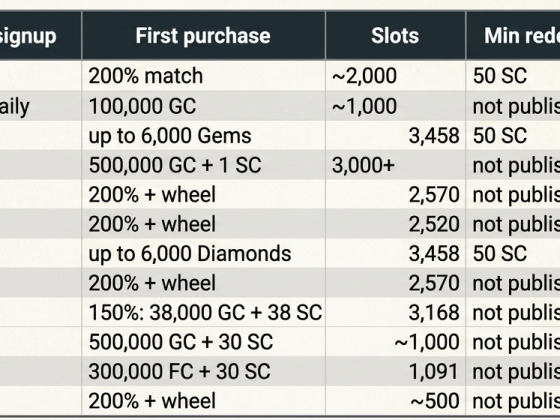
Task: Click the 500,000 GC + 30 SC cell
Action: coord(203,341)
